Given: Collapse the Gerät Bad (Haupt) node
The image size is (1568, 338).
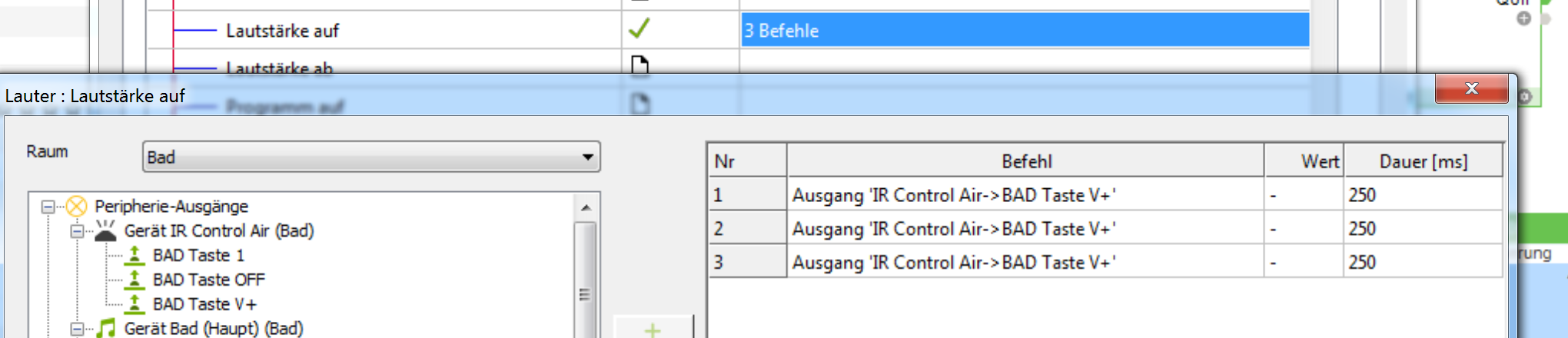Looking at the screenshot, I should 77,329.
